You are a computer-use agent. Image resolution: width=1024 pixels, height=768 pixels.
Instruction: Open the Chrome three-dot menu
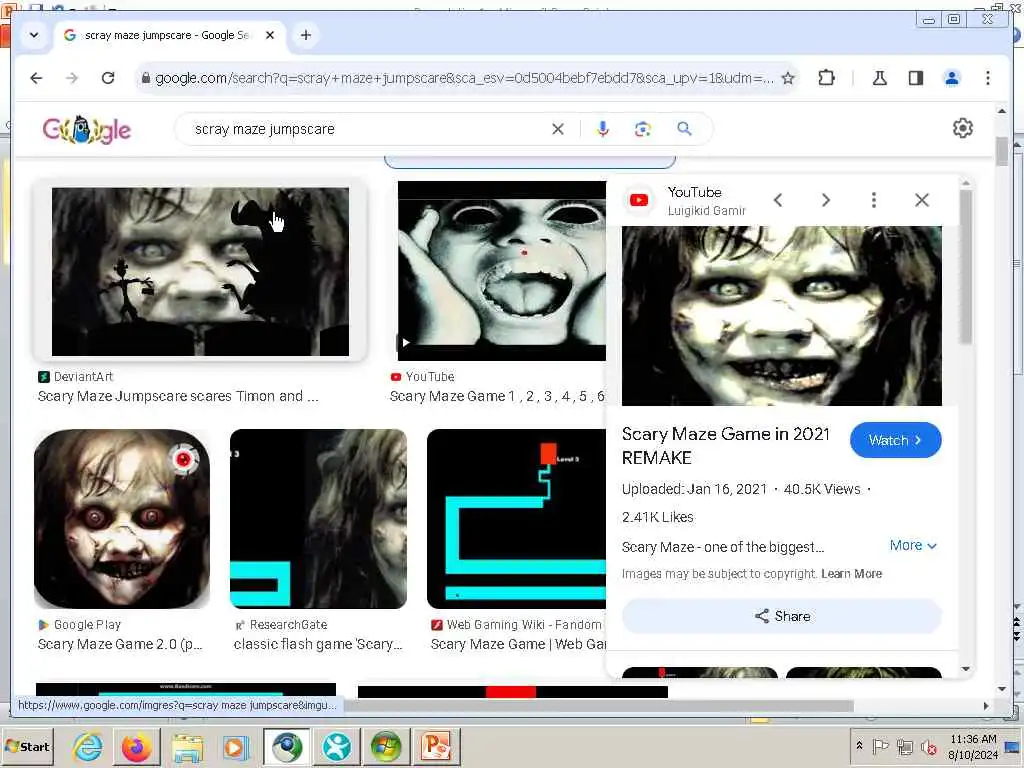click(x=987, y=78)
